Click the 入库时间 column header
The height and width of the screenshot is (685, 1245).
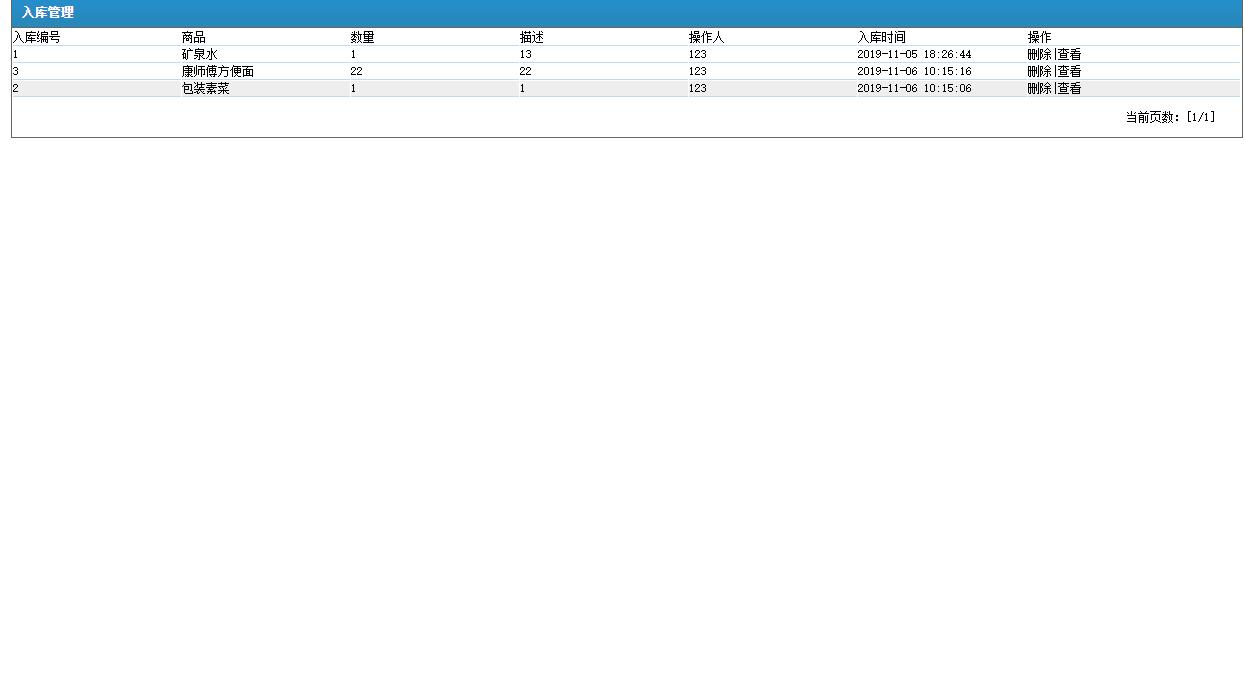[880, 37]
